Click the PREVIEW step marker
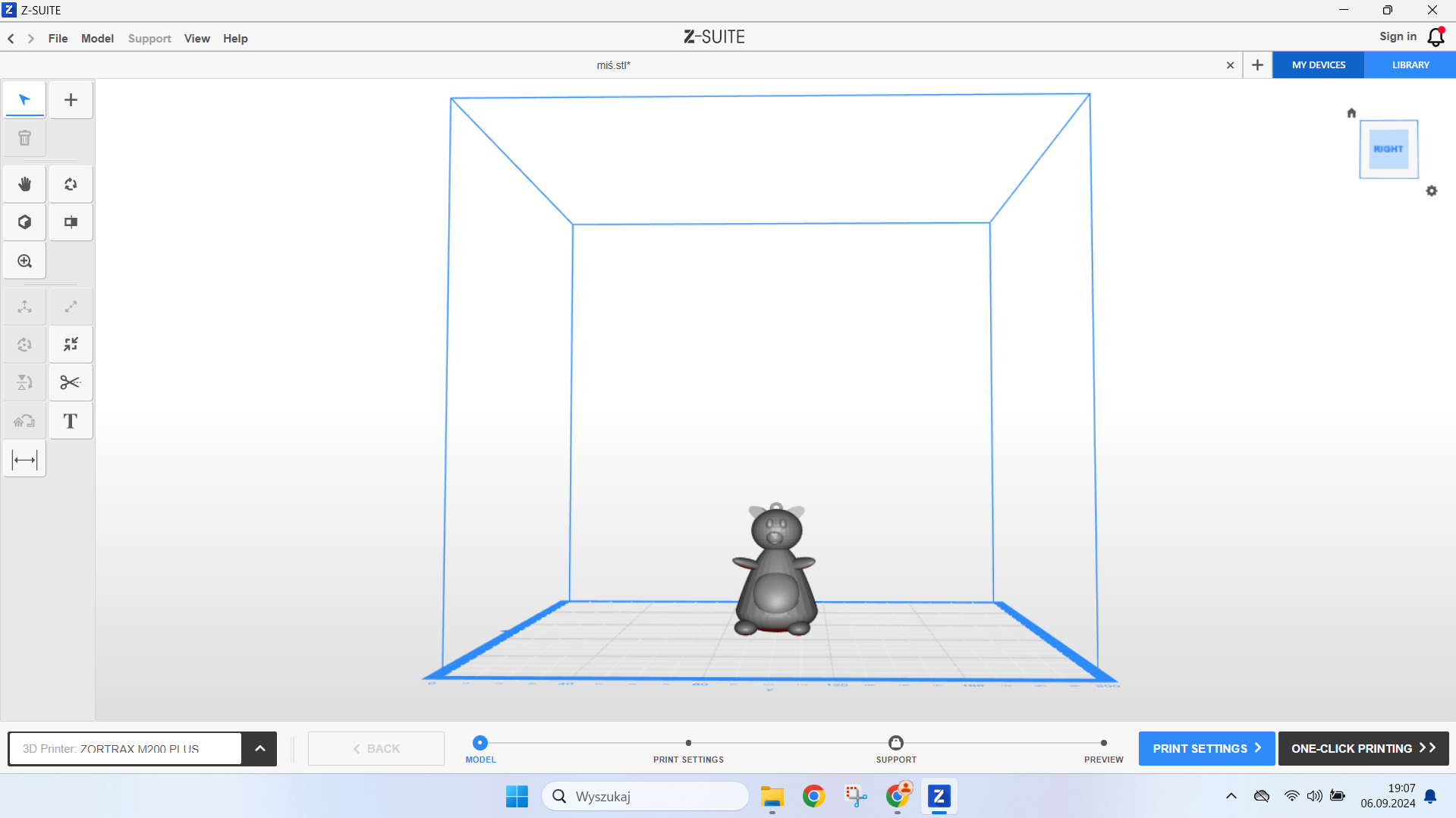Screen dimensions: 1456x818 (x=1104, y=743)
